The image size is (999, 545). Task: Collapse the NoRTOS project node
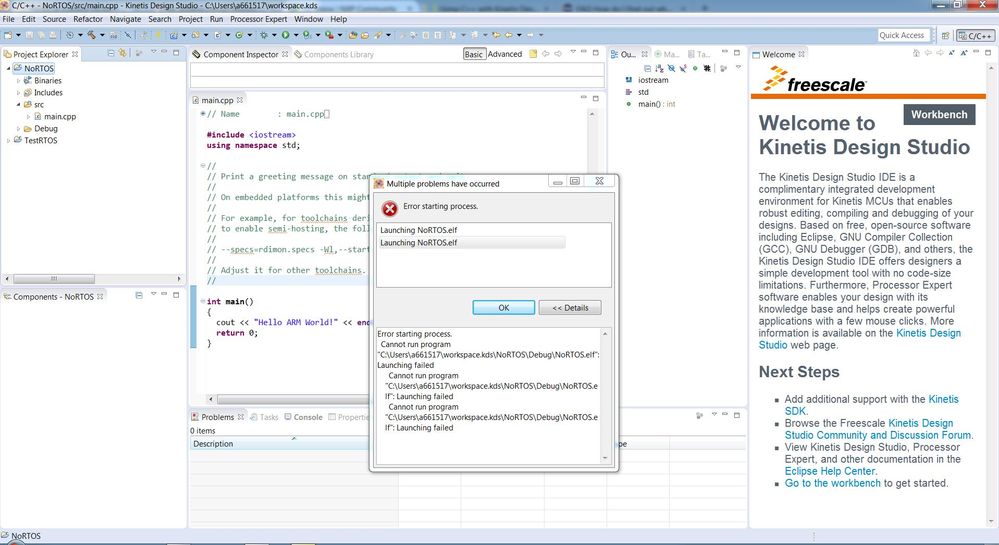[8, 68]
